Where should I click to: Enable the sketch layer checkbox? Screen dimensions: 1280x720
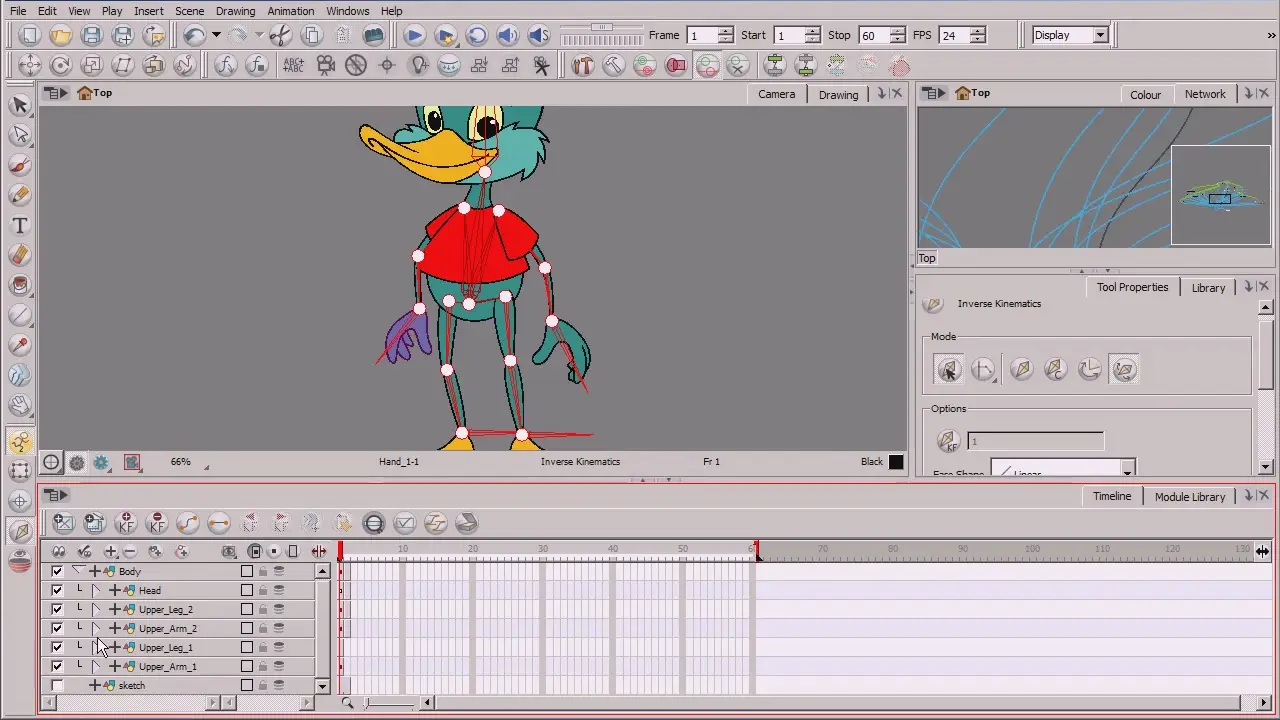[57, 685]
